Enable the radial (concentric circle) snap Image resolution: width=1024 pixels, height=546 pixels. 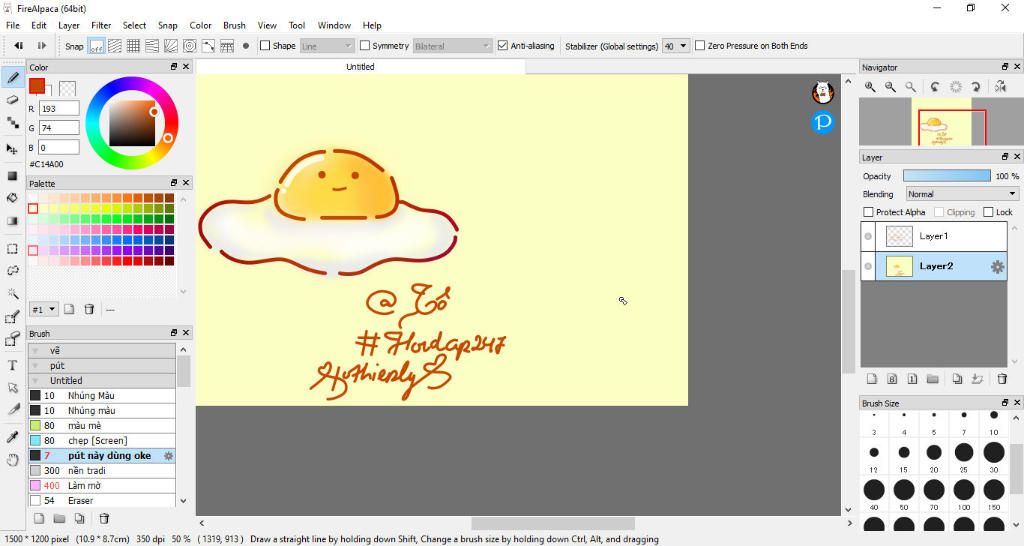pos(189,46)
